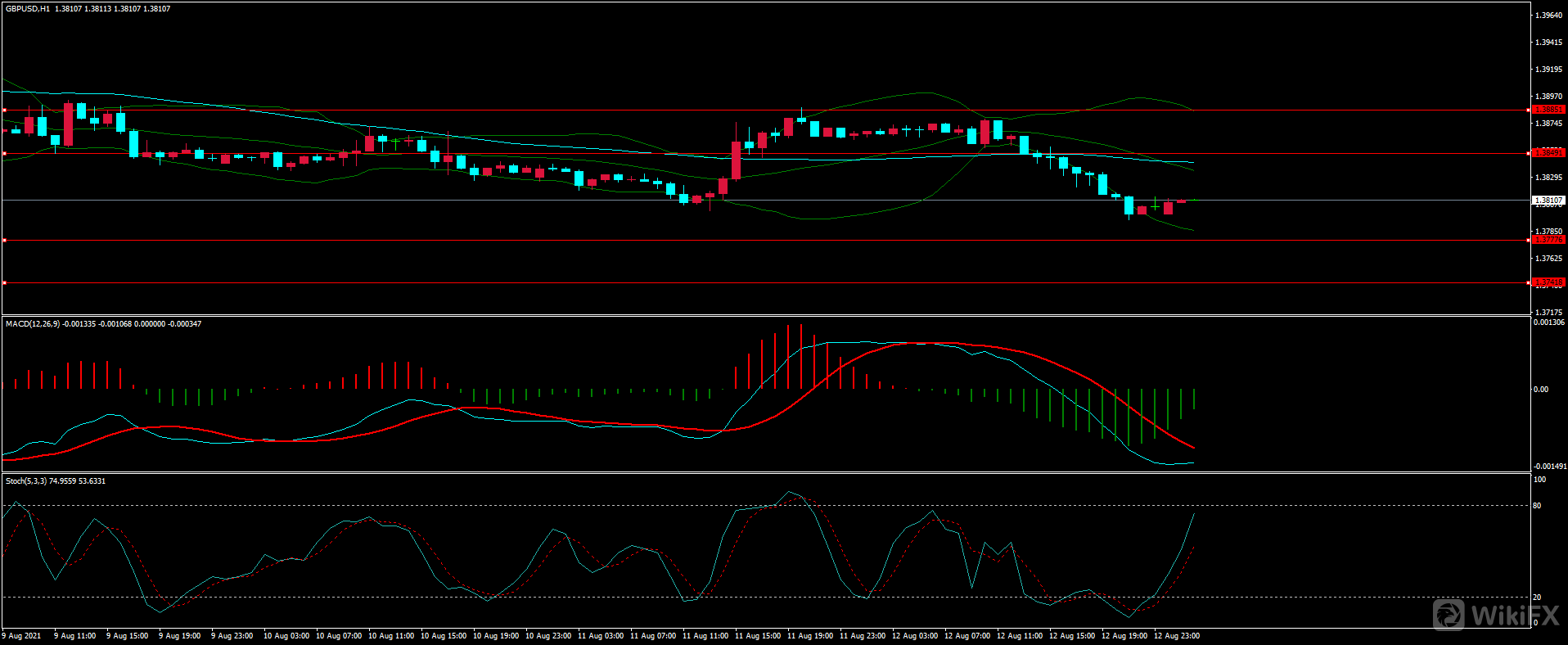Click left anchor handle of 1.37776 line

click(5, 240)
